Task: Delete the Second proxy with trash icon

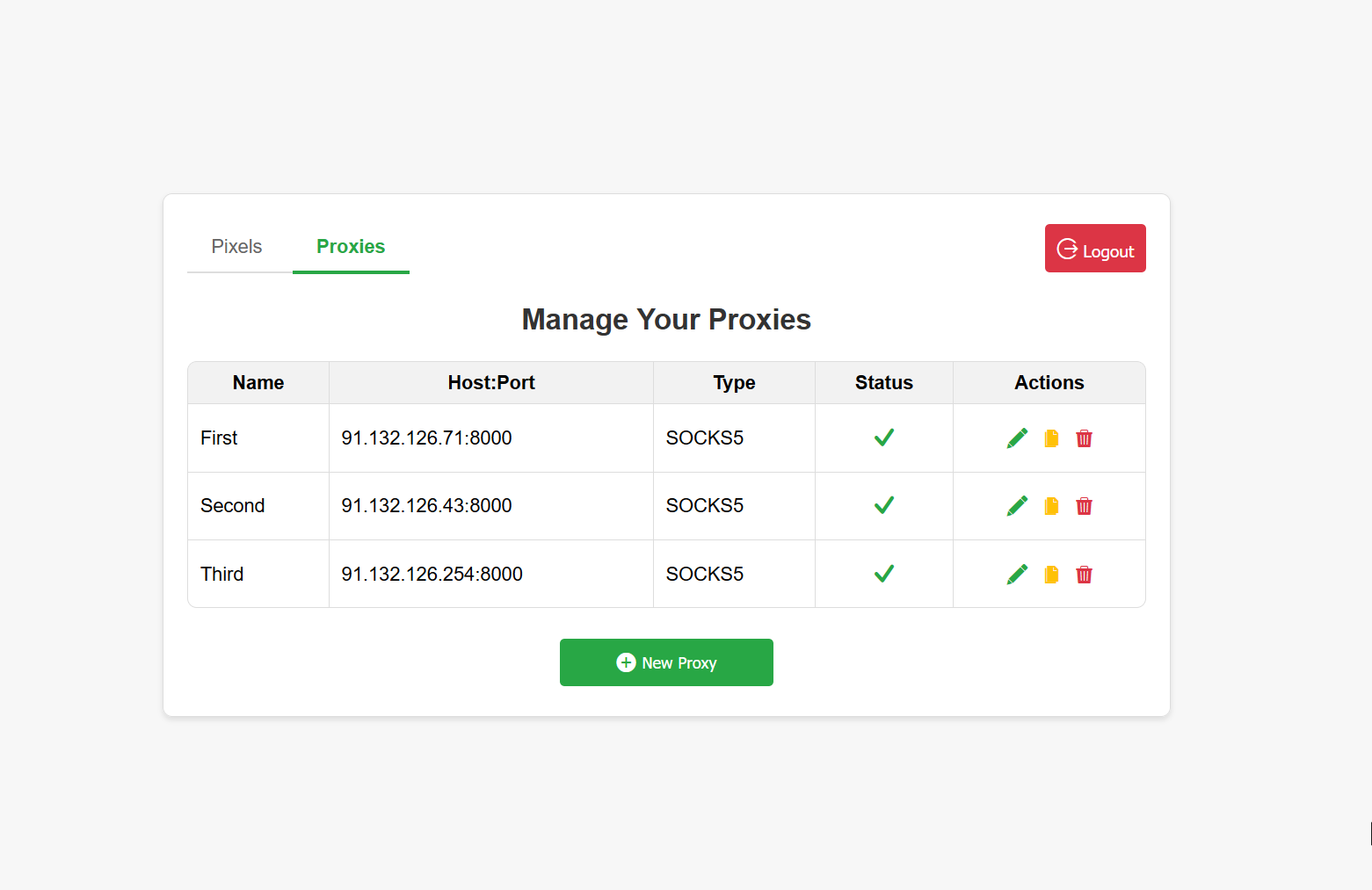Action: (x=1084, y=506)
